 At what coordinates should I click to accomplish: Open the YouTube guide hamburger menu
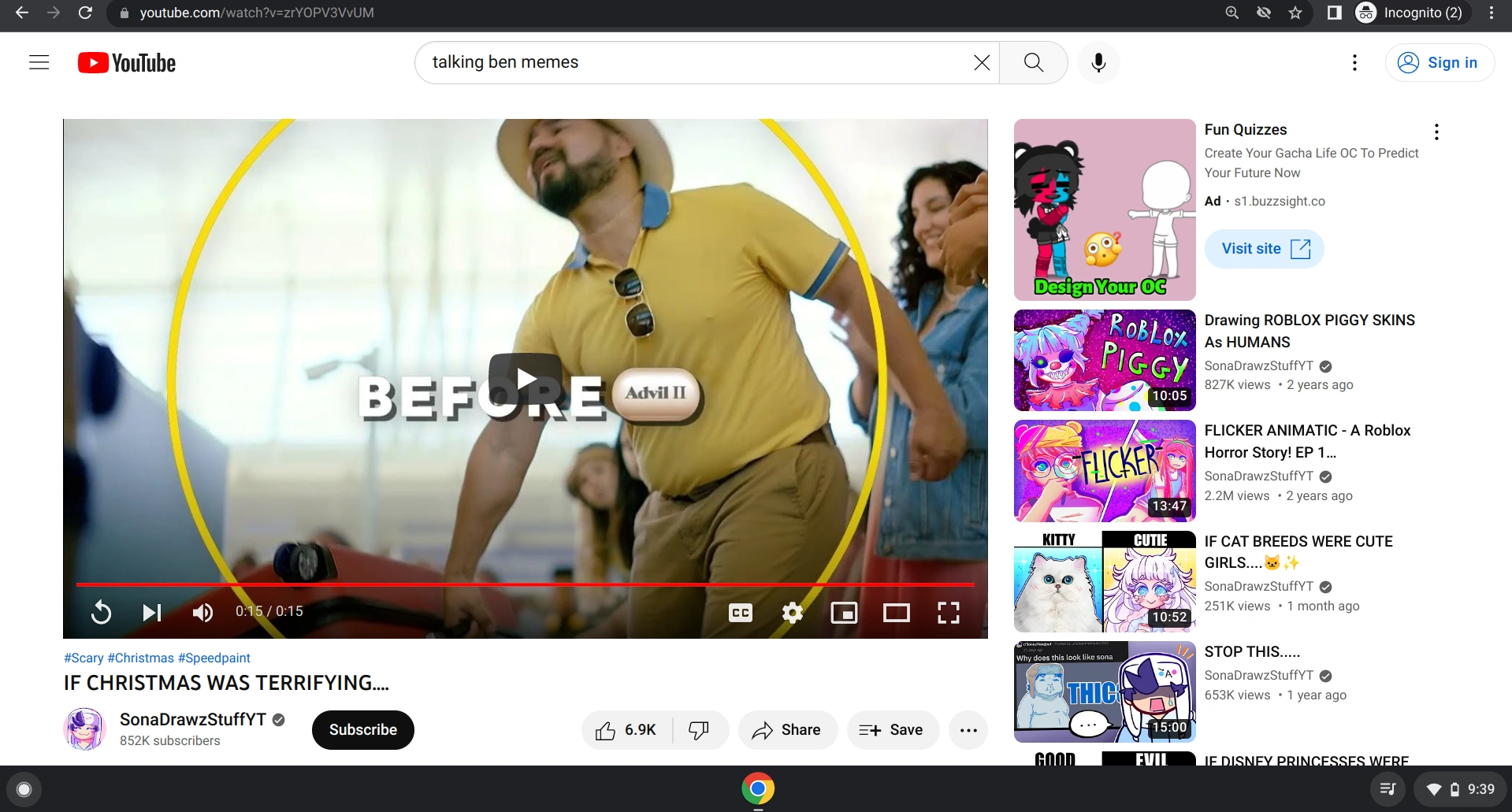[x=39, y=62]
